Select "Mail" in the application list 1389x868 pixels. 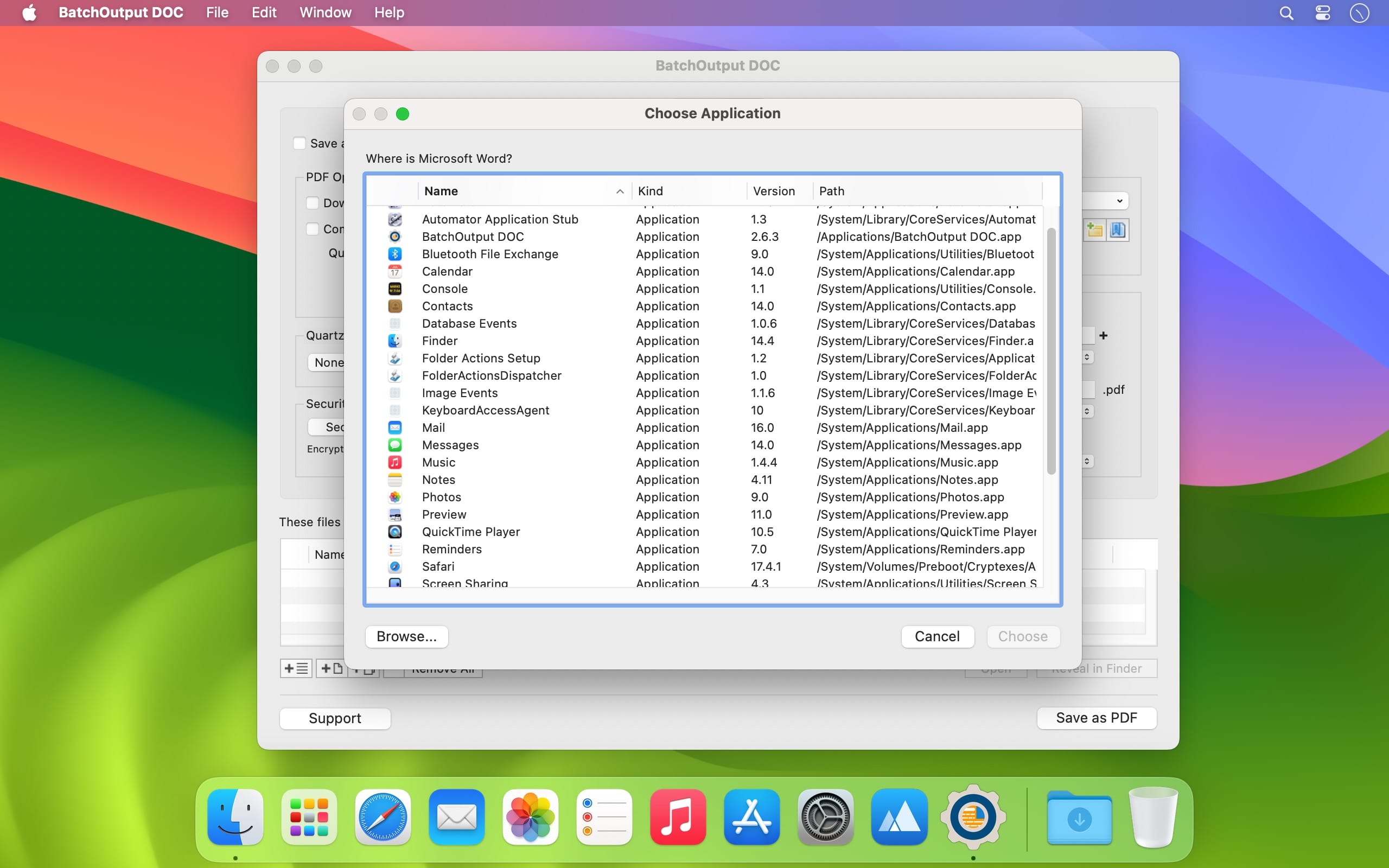click(x=705, y=427)
